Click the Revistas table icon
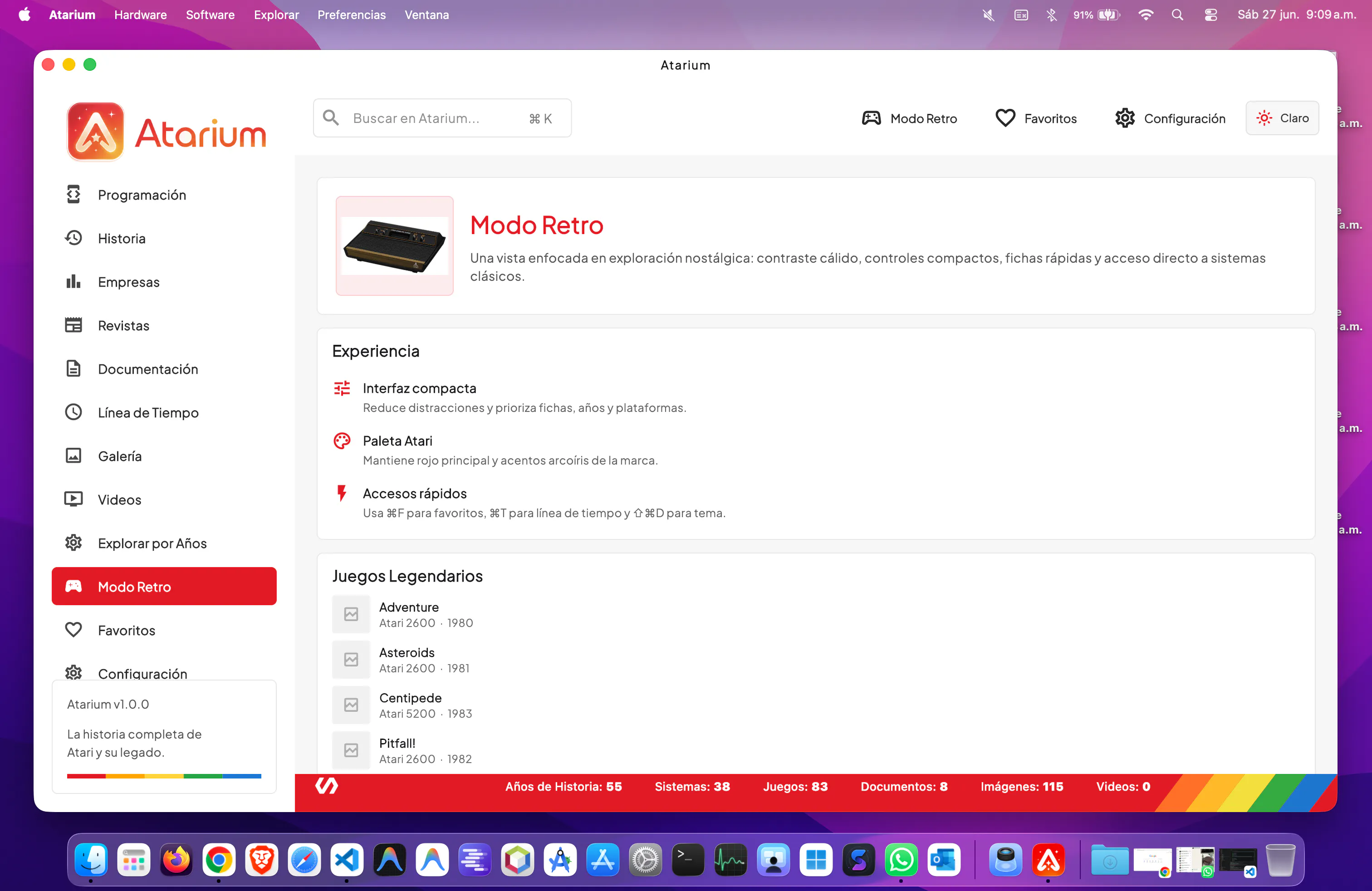1372x891 pixels. [73, 325]
